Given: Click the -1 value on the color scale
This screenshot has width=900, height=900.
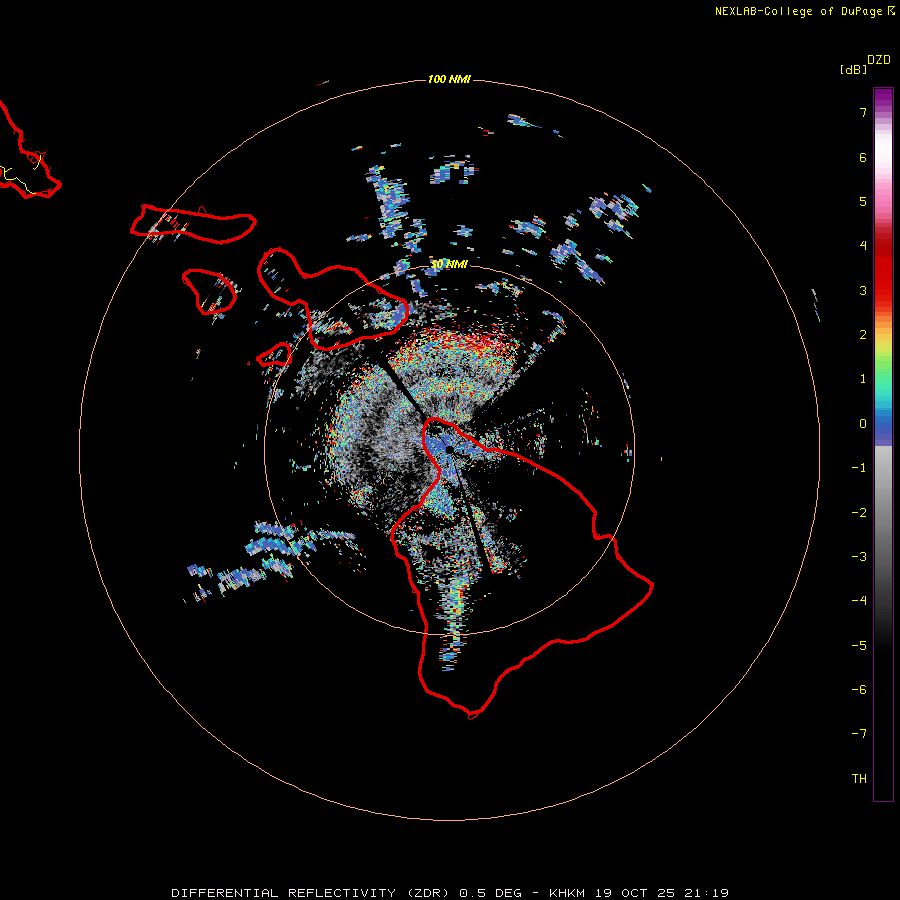Looking at the screenshot, I should (x=859, y=468).
